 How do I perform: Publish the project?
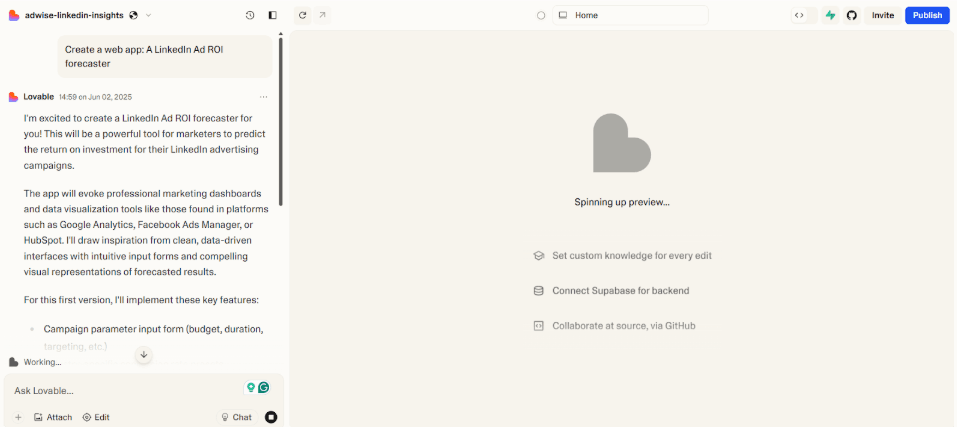[x=927, y=15]
